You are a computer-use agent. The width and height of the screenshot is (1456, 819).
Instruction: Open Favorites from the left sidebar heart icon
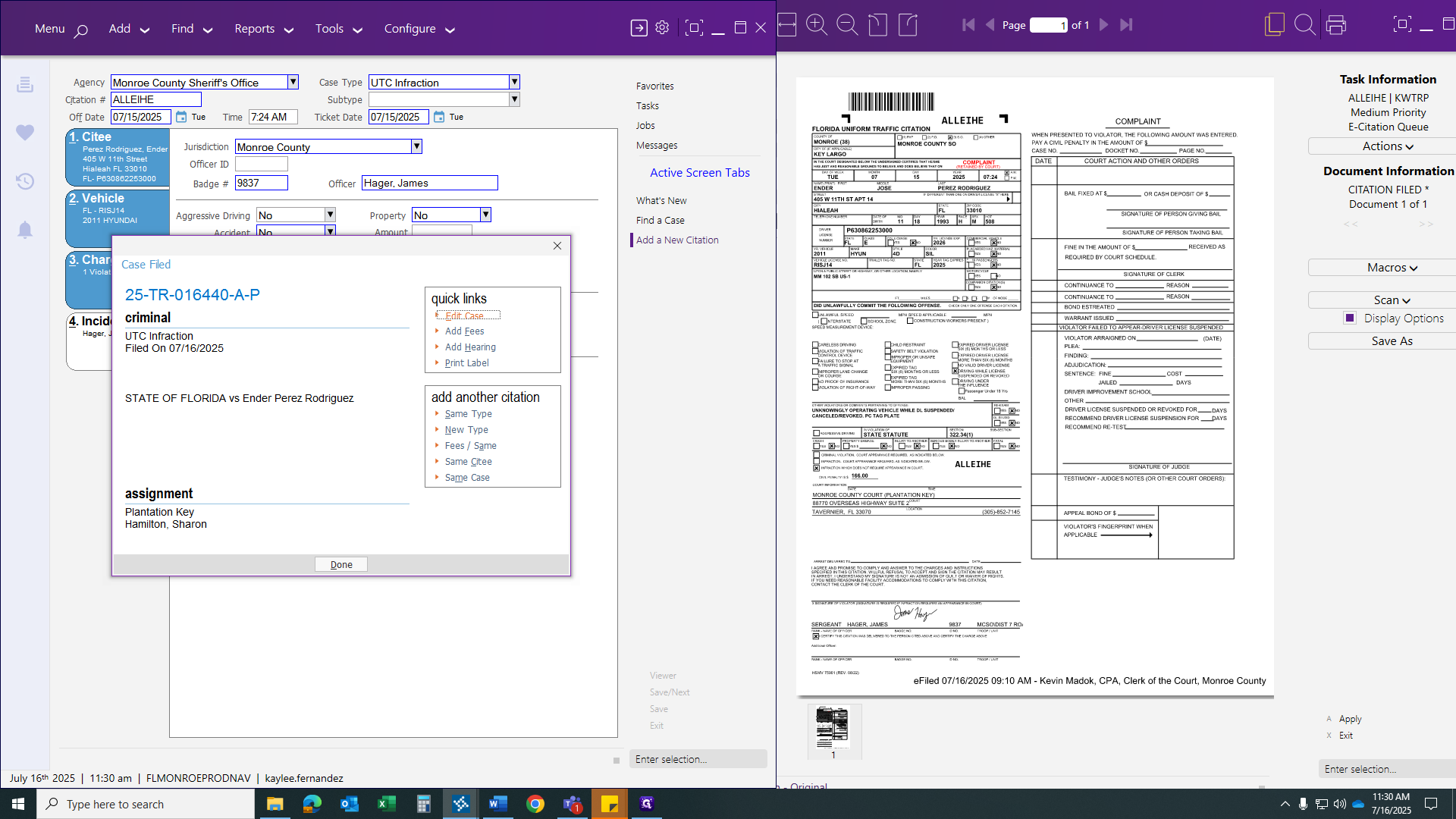pyautogui.click(x=25, y=133)
